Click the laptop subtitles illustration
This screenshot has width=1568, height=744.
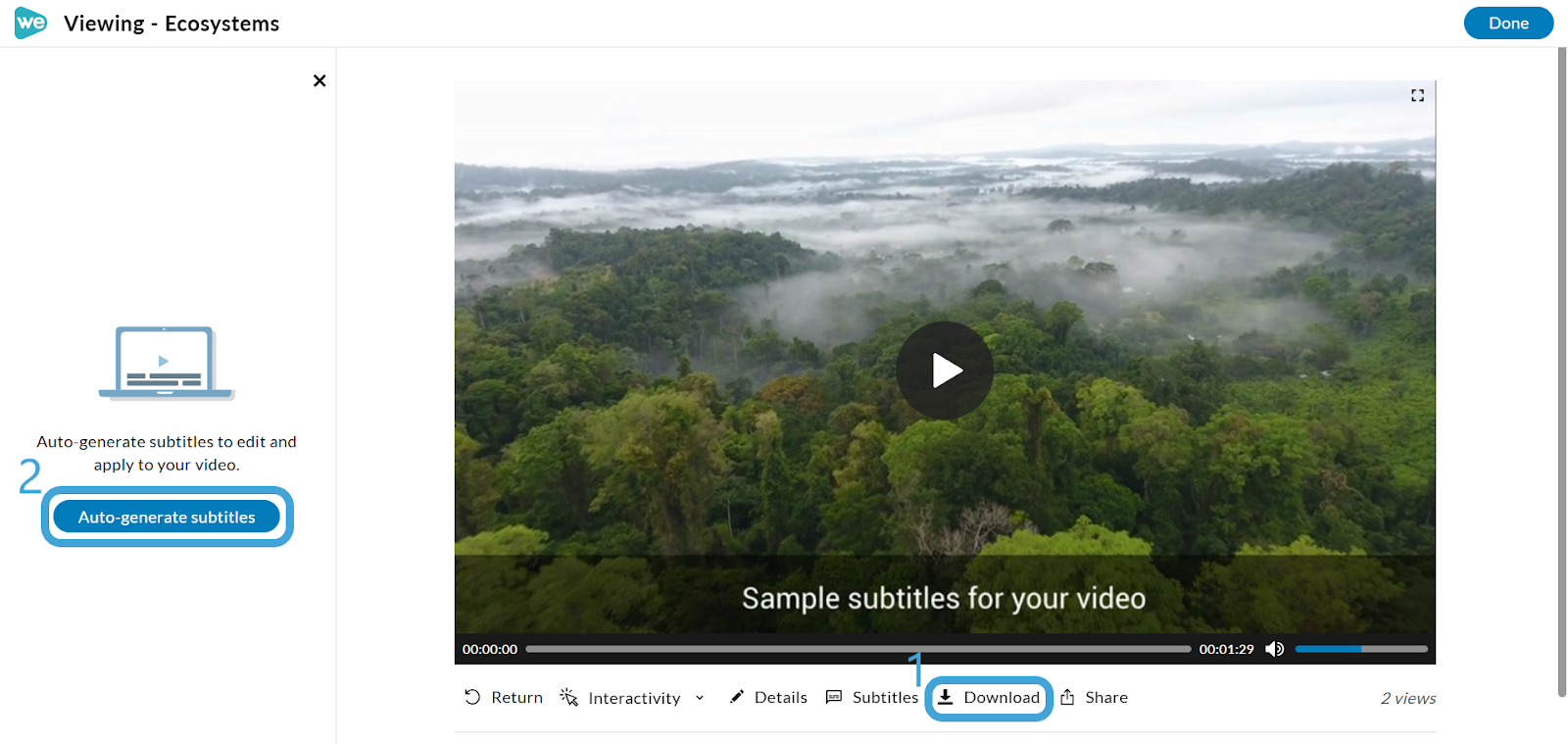pos(167,363)
